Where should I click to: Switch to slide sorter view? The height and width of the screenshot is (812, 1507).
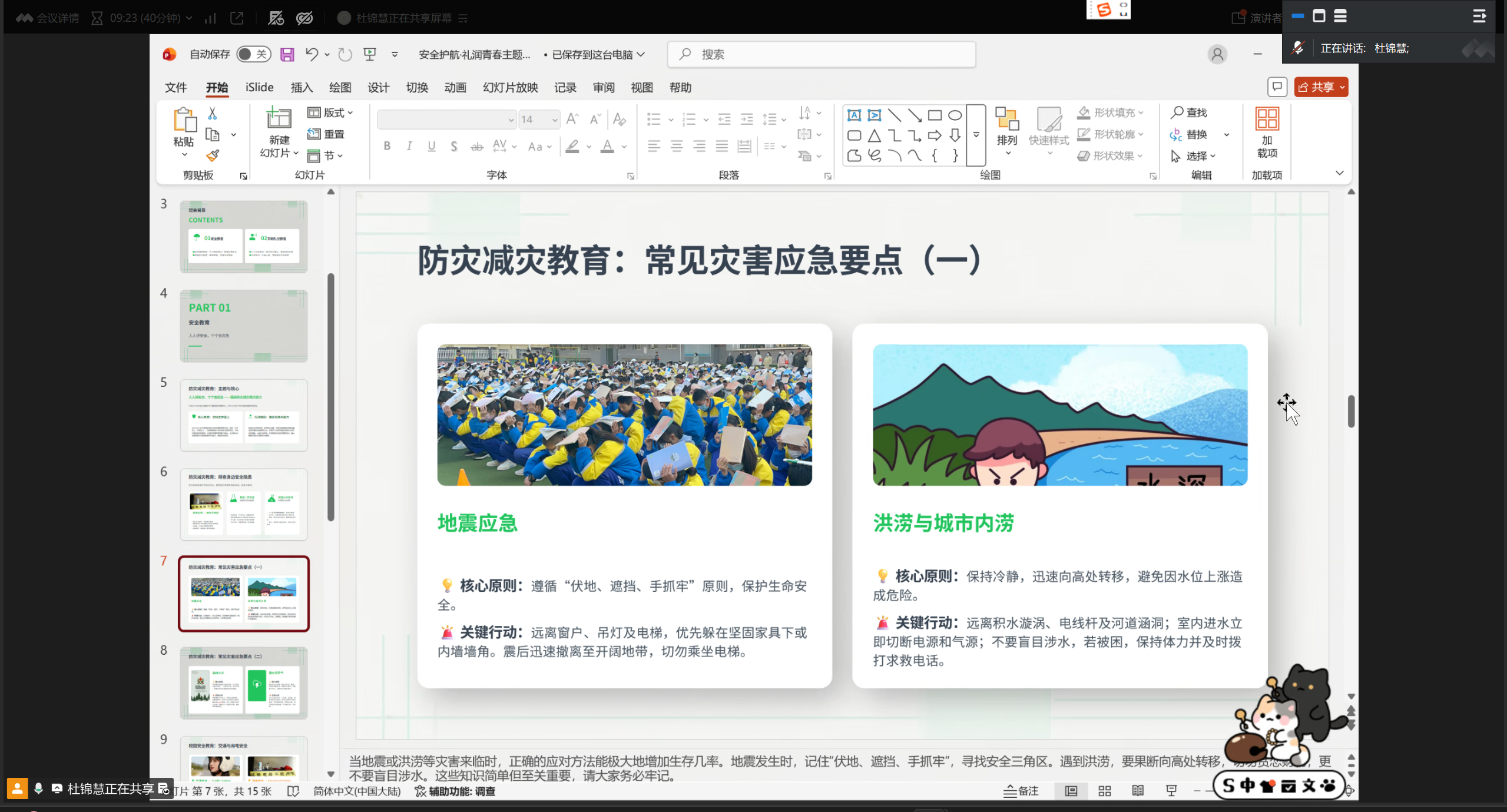[1105, 791]
